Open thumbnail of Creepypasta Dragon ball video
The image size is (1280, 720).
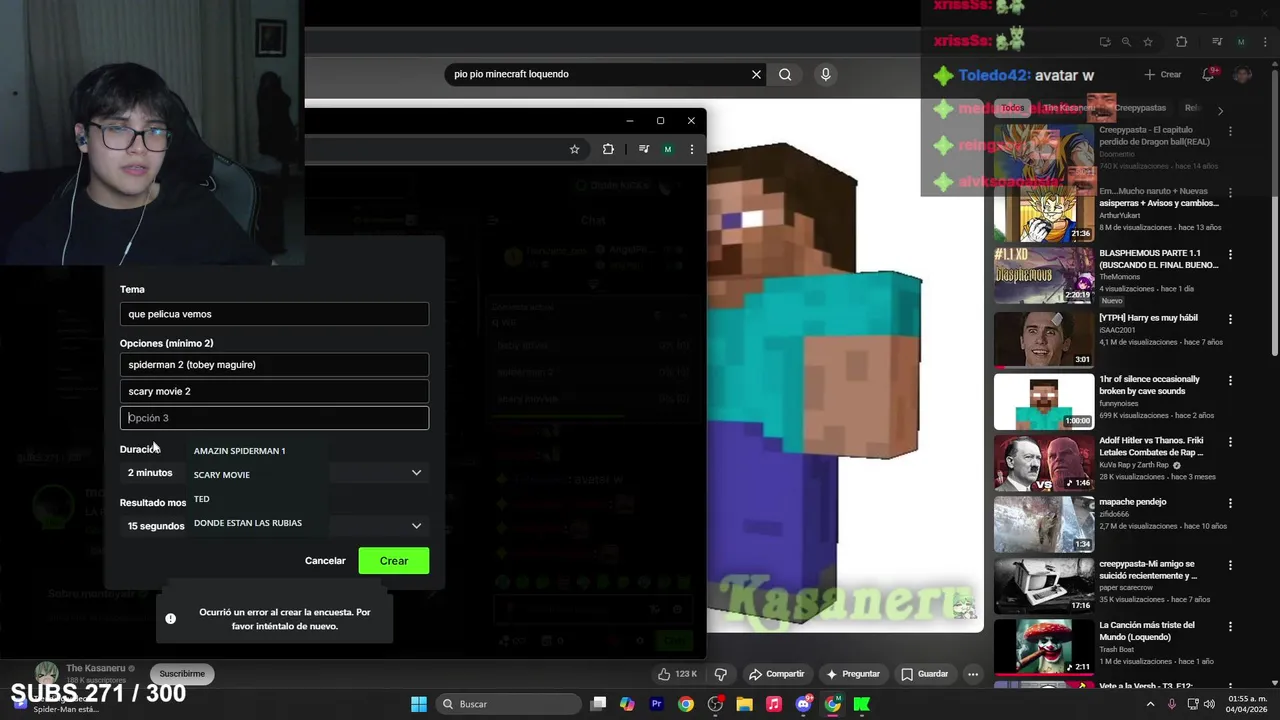1044,152
